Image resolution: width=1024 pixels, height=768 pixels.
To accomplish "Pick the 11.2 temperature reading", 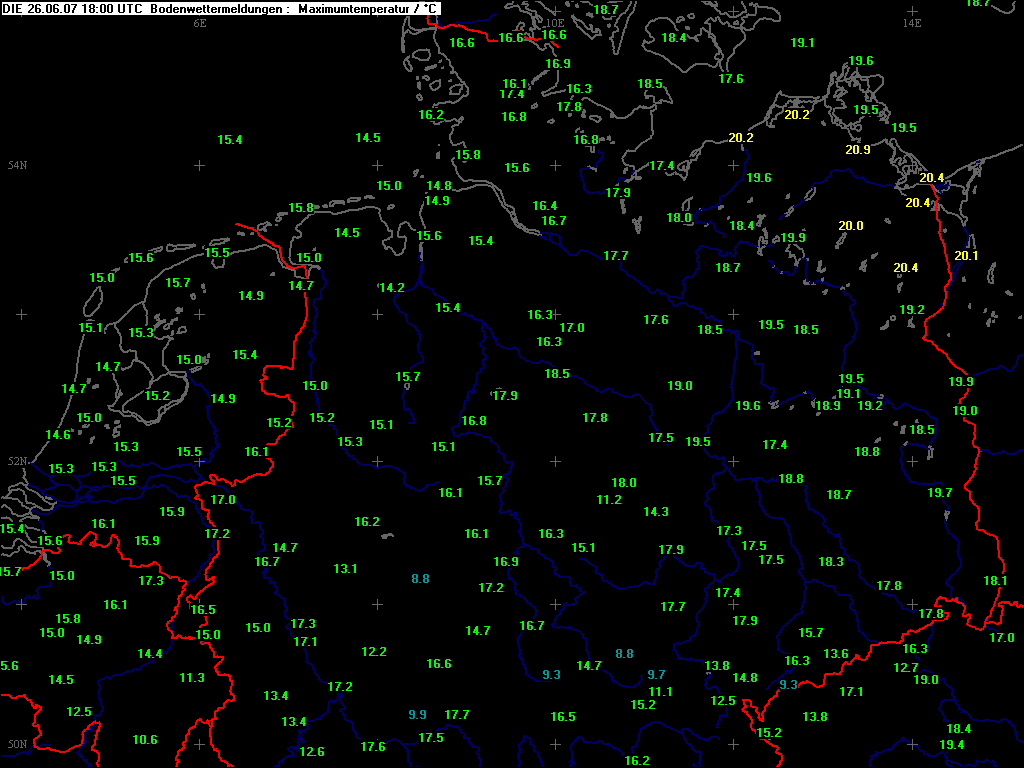I will pyautogui.click(x=609, y=500).
